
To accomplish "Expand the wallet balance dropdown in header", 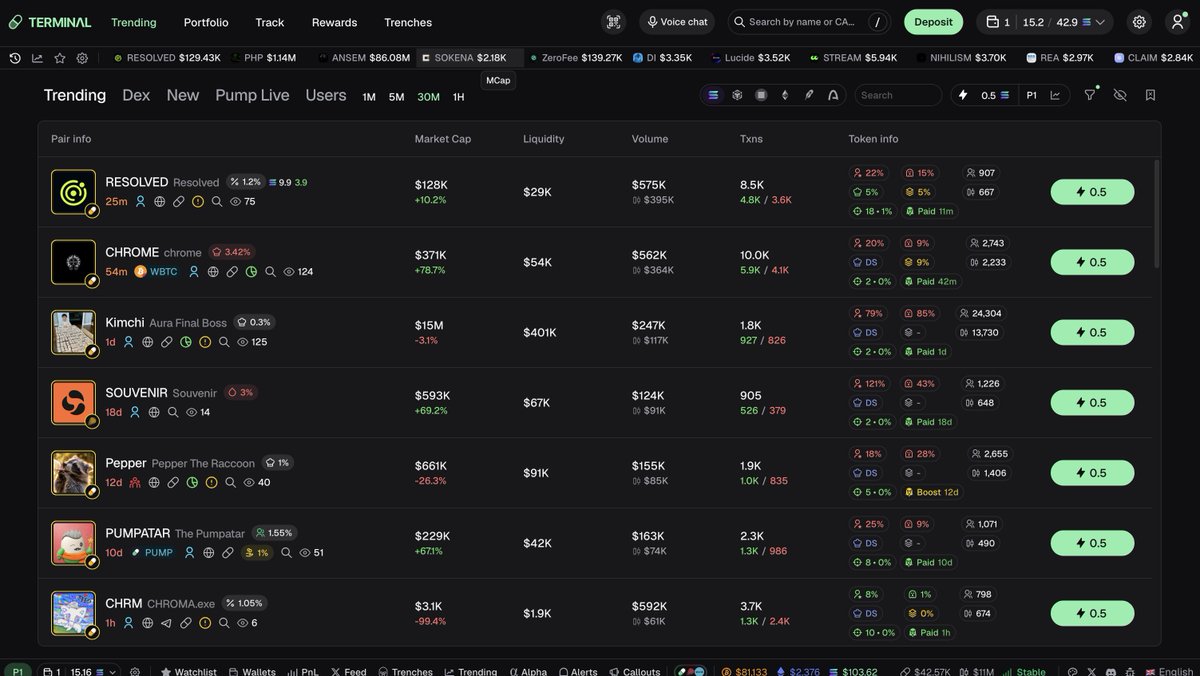I will 1045,22.
